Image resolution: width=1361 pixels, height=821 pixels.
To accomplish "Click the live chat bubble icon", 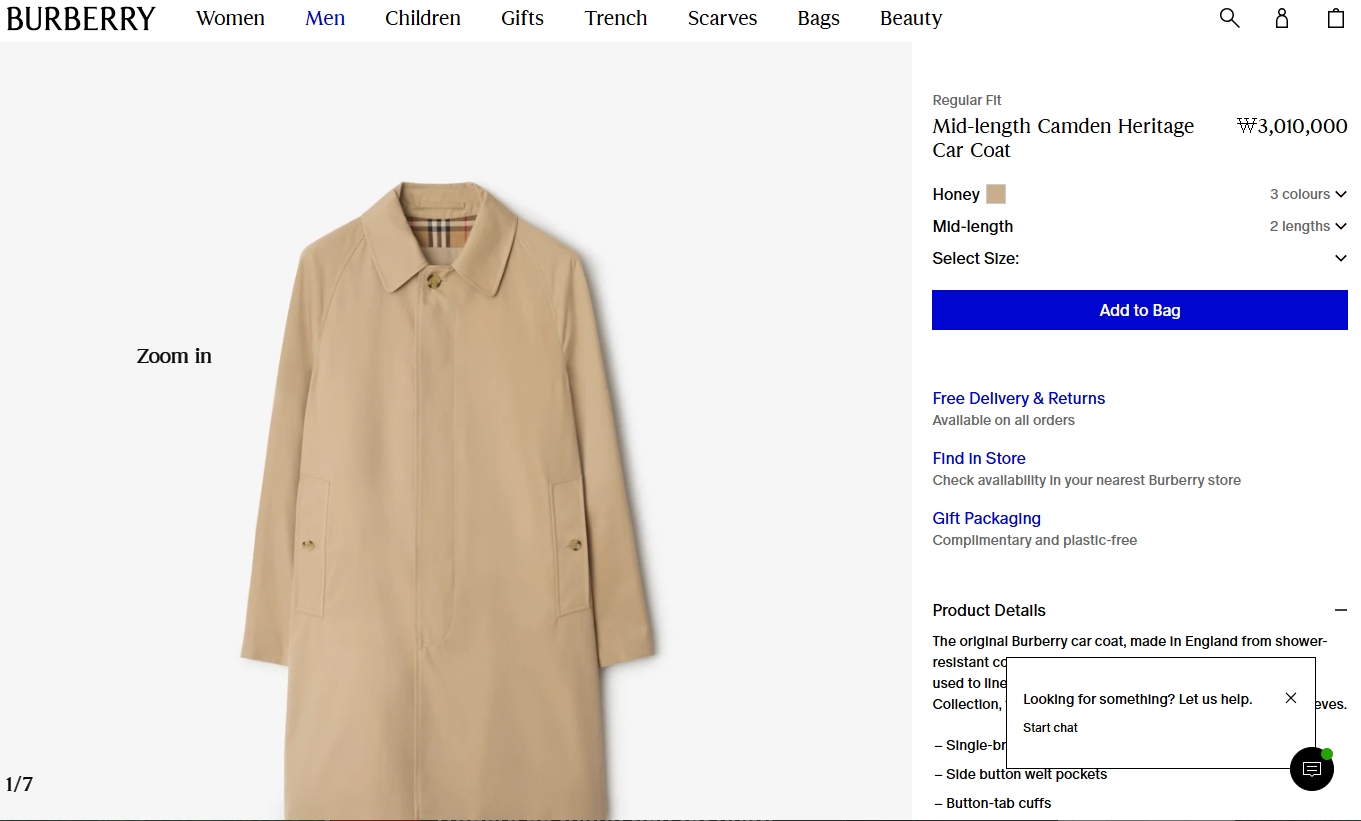I will [x=1312, y=769].
